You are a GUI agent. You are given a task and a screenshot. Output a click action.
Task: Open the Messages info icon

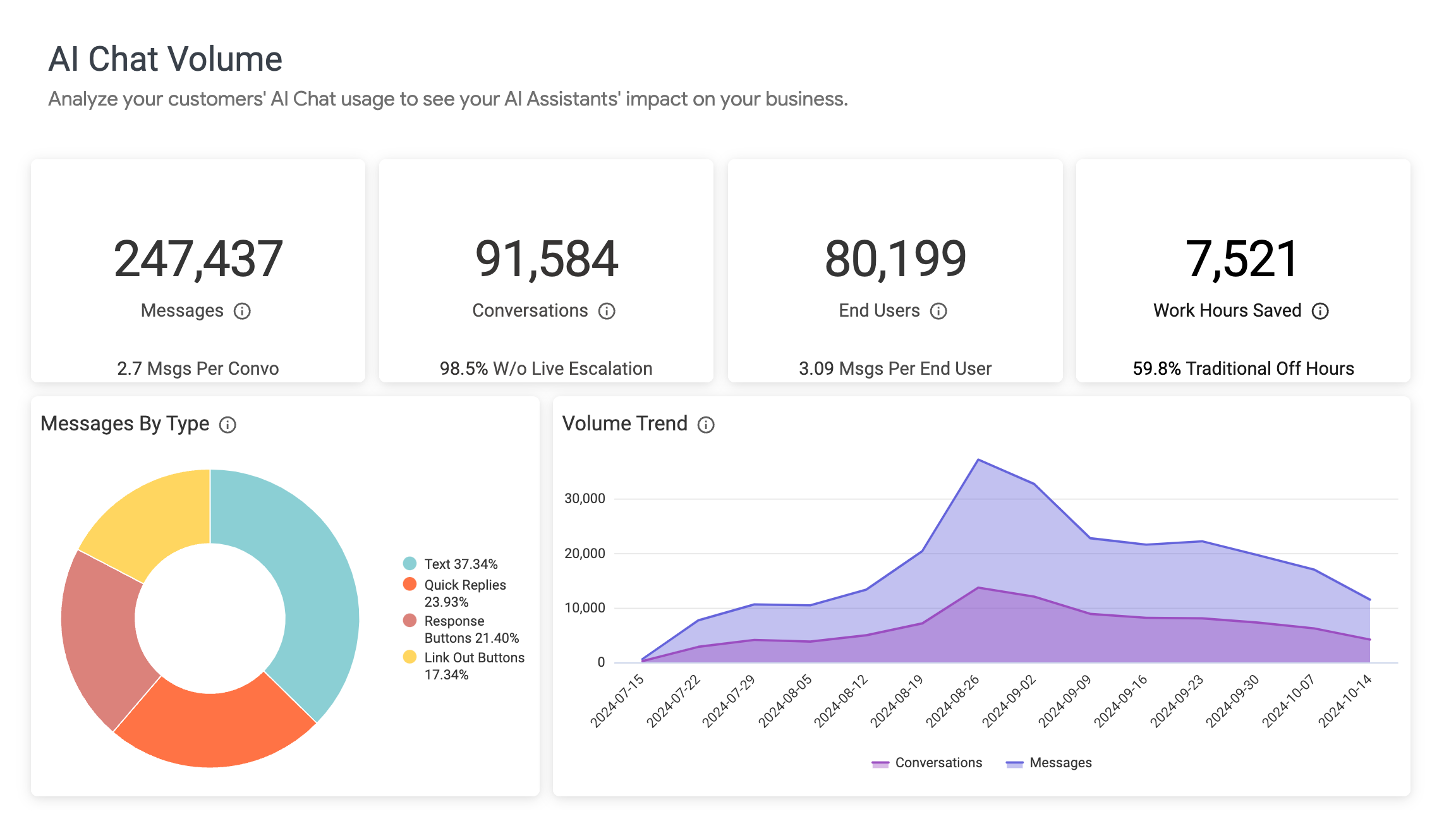(x=242, y=311)
